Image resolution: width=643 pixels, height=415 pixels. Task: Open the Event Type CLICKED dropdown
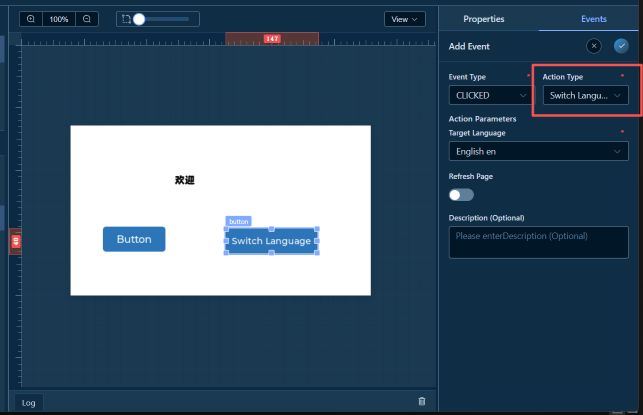pos(490,95)
